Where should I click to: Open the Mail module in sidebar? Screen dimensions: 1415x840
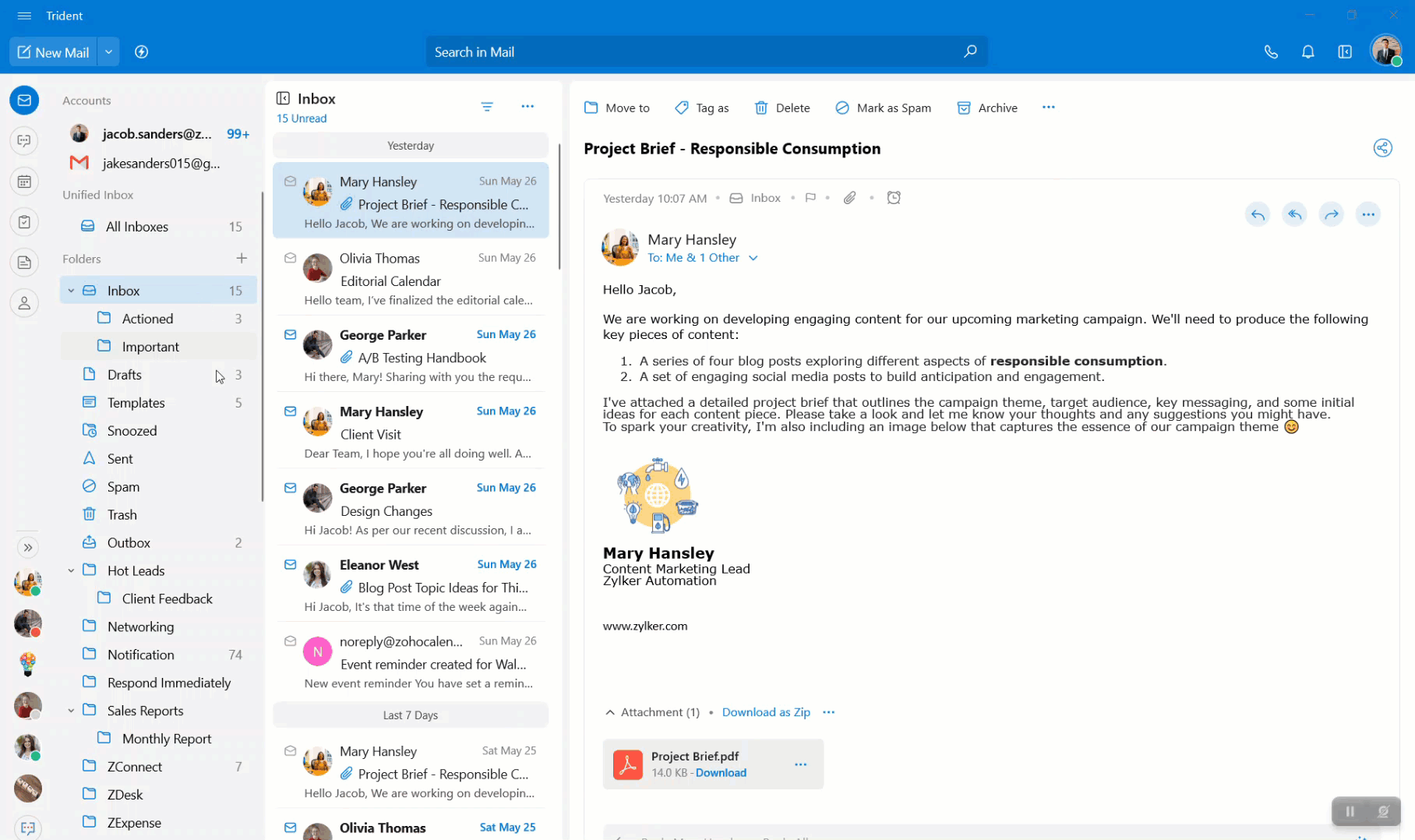pos(24,101)
